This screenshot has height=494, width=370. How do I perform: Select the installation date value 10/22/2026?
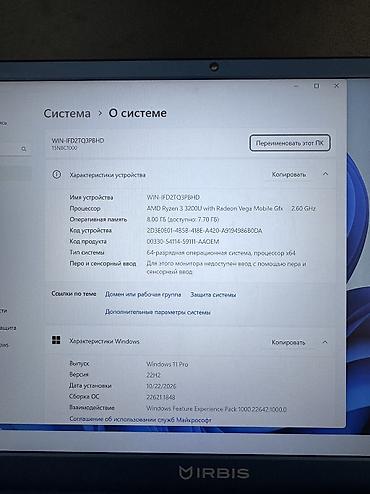click(161, 386)
